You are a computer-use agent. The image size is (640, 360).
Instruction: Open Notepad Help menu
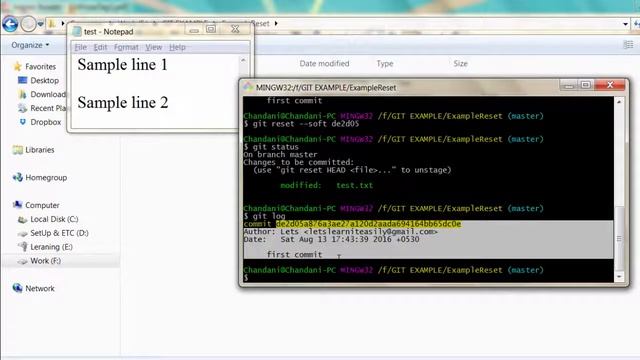[x=177, y=47]
